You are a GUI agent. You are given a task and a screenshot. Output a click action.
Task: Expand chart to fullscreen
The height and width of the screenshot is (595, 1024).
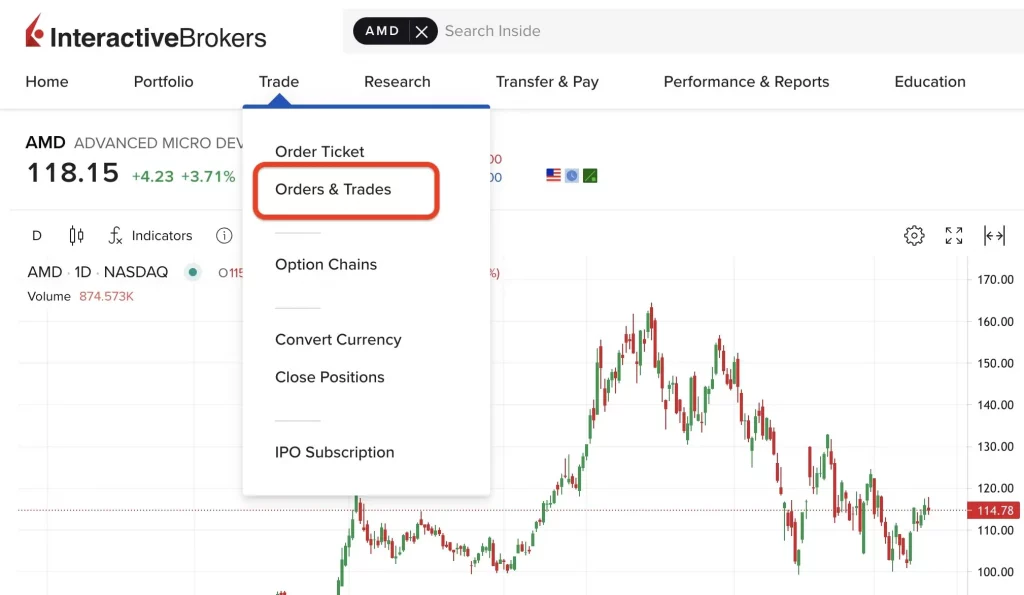click(x=954, y=236)
